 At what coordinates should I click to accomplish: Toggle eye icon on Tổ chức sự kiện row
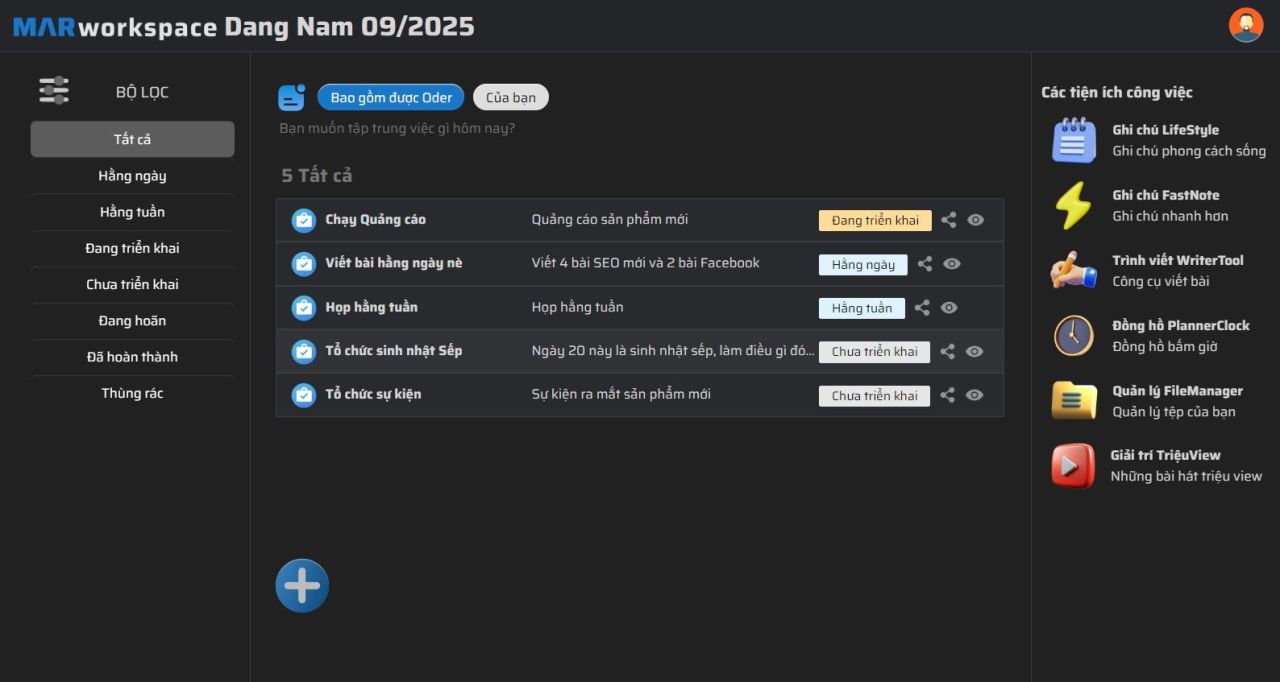(974, 395)
